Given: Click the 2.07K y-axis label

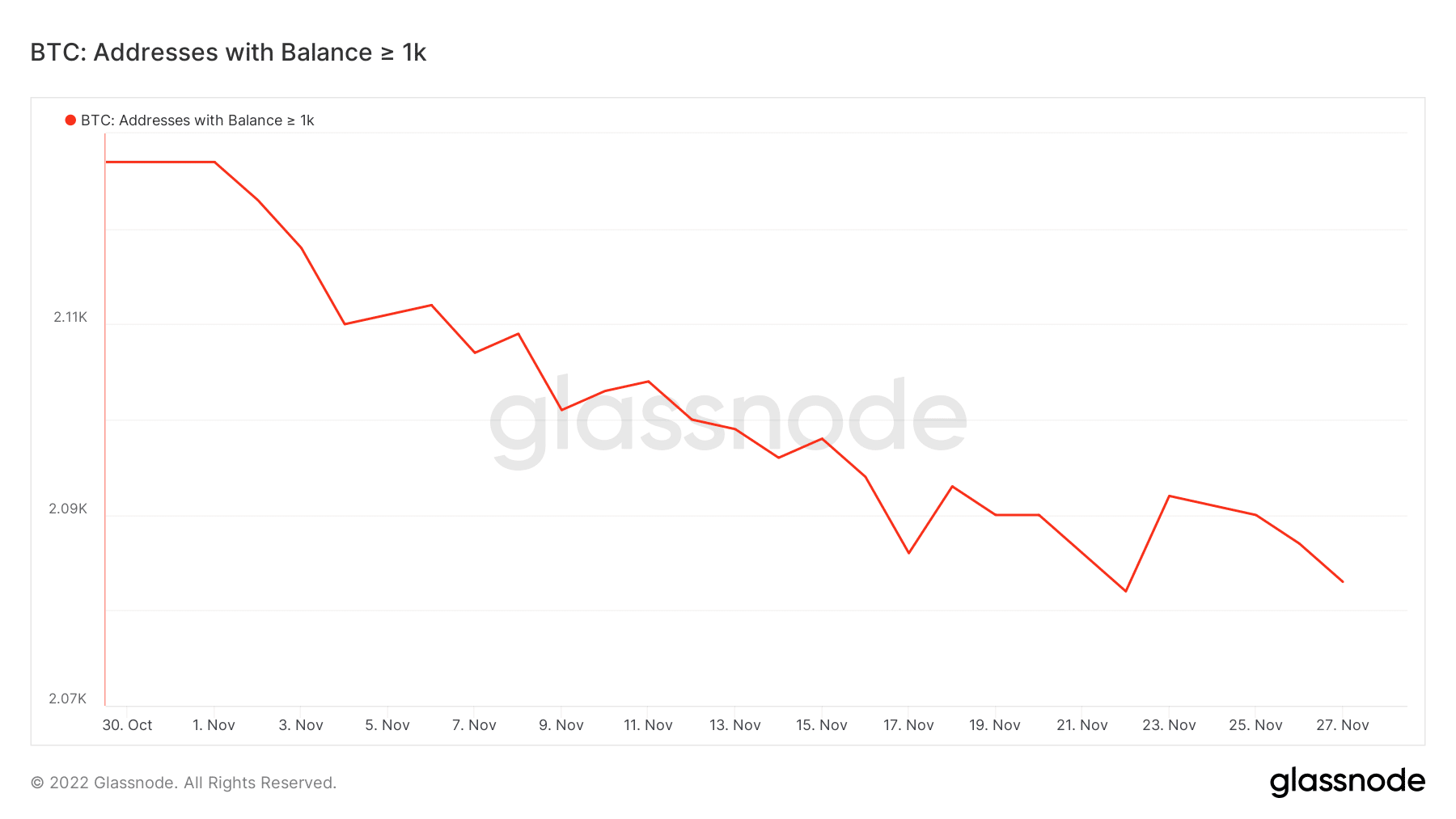Looking at the screenshot, I should pos(68,699).
